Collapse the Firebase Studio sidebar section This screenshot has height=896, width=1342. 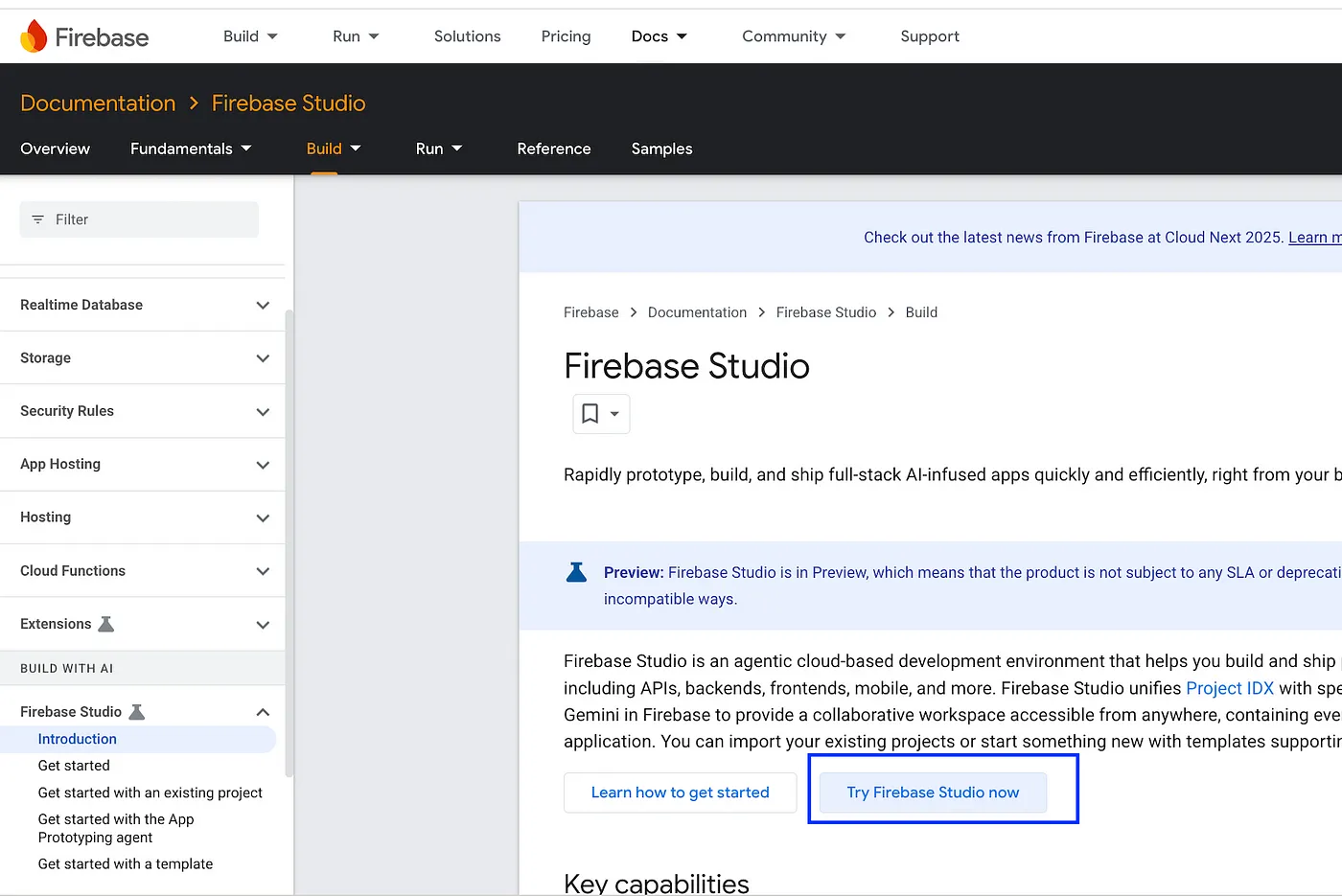point(263,711)
